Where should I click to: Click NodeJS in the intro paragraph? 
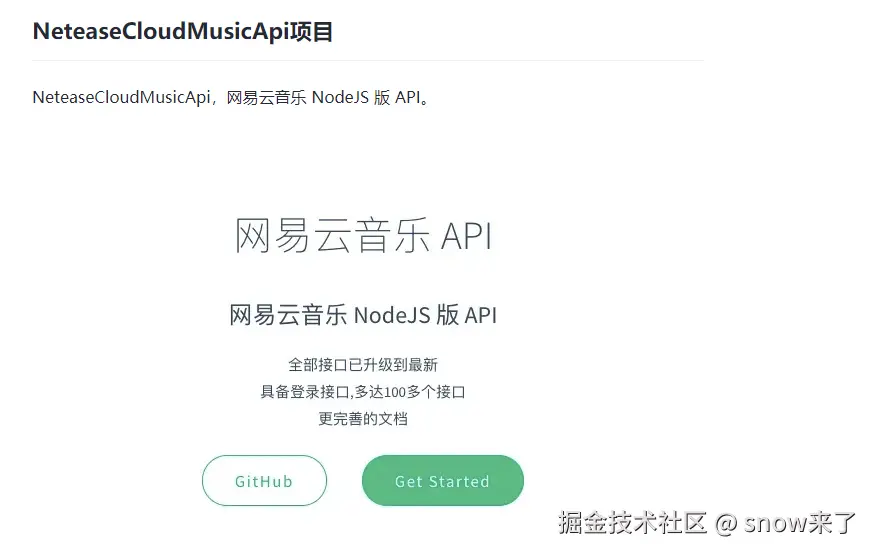coord(340,98)
